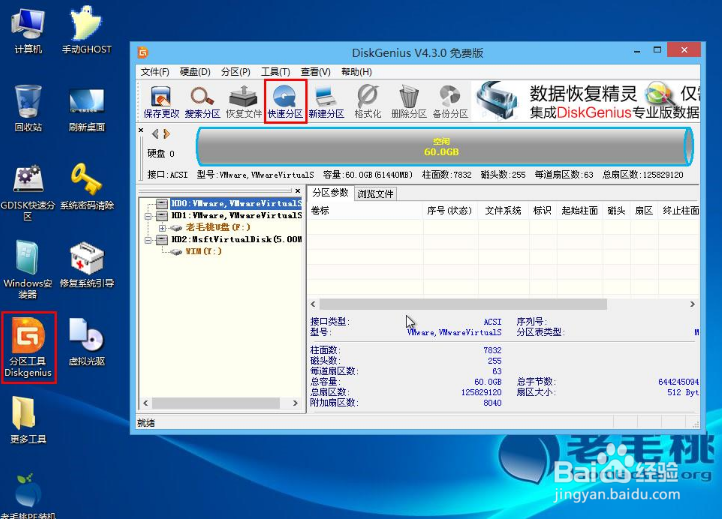
Task: Click the 磁头 column header
Action: (x=616, y=210)
